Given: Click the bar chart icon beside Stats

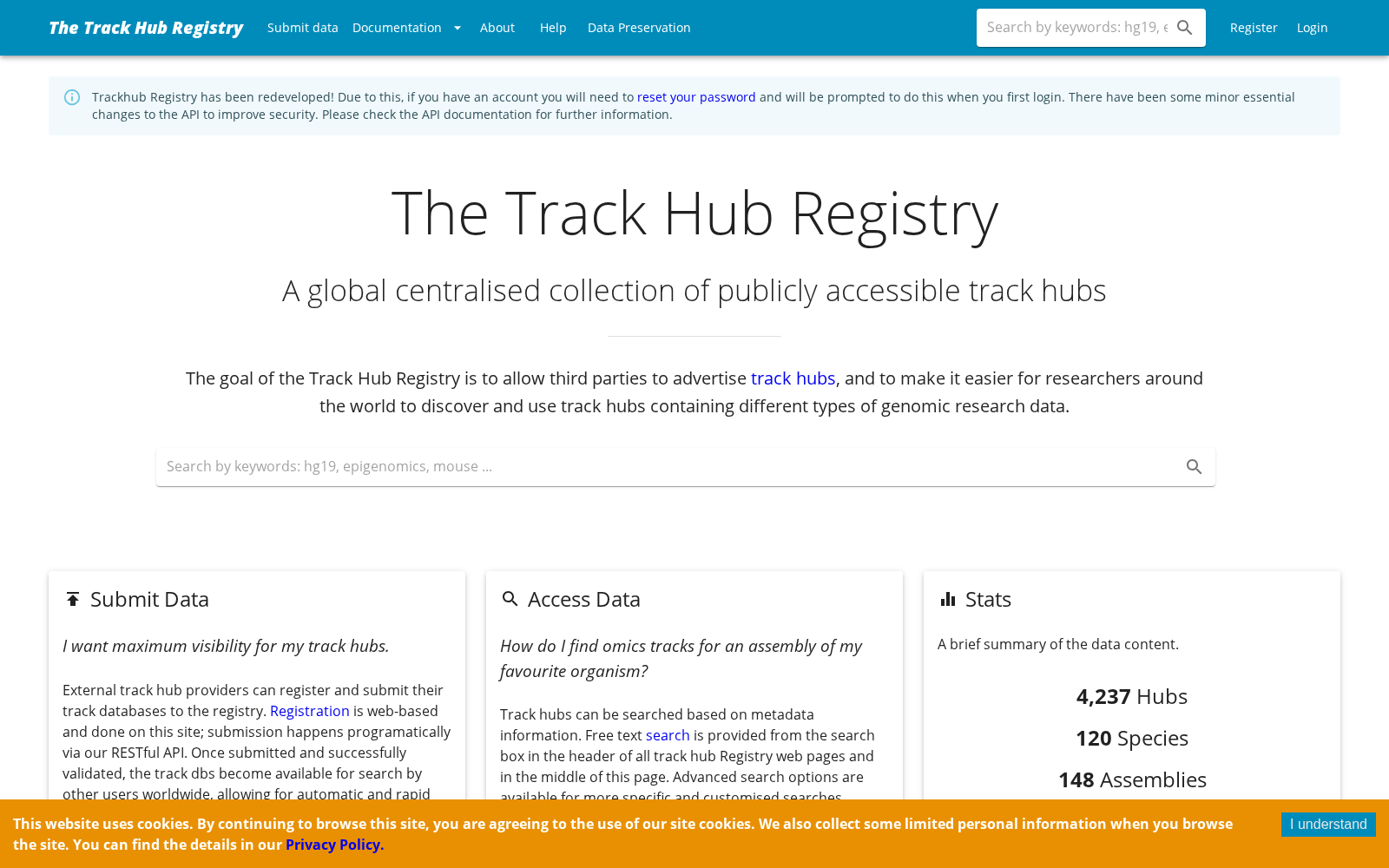Looking at the screenshot, I should 948,599.
